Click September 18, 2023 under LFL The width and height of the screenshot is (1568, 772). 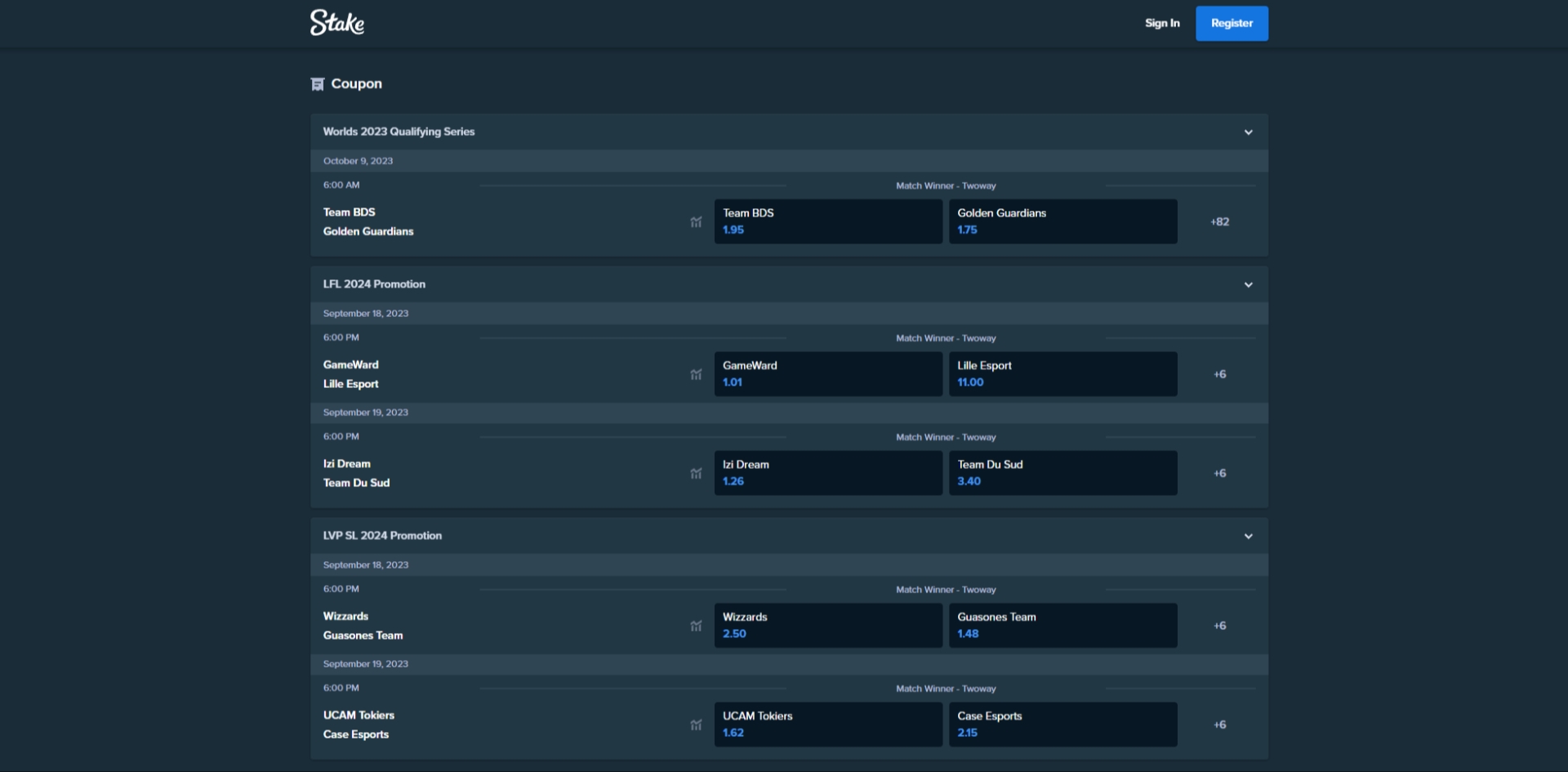click(x=789, y=314)
